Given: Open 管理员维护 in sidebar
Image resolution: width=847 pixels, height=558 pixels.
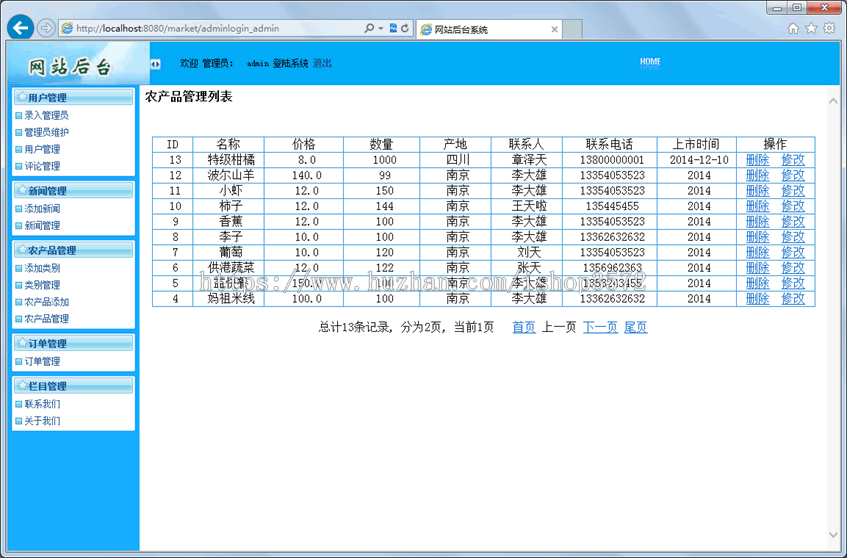Looking at the screenshot, I should 46,132.
